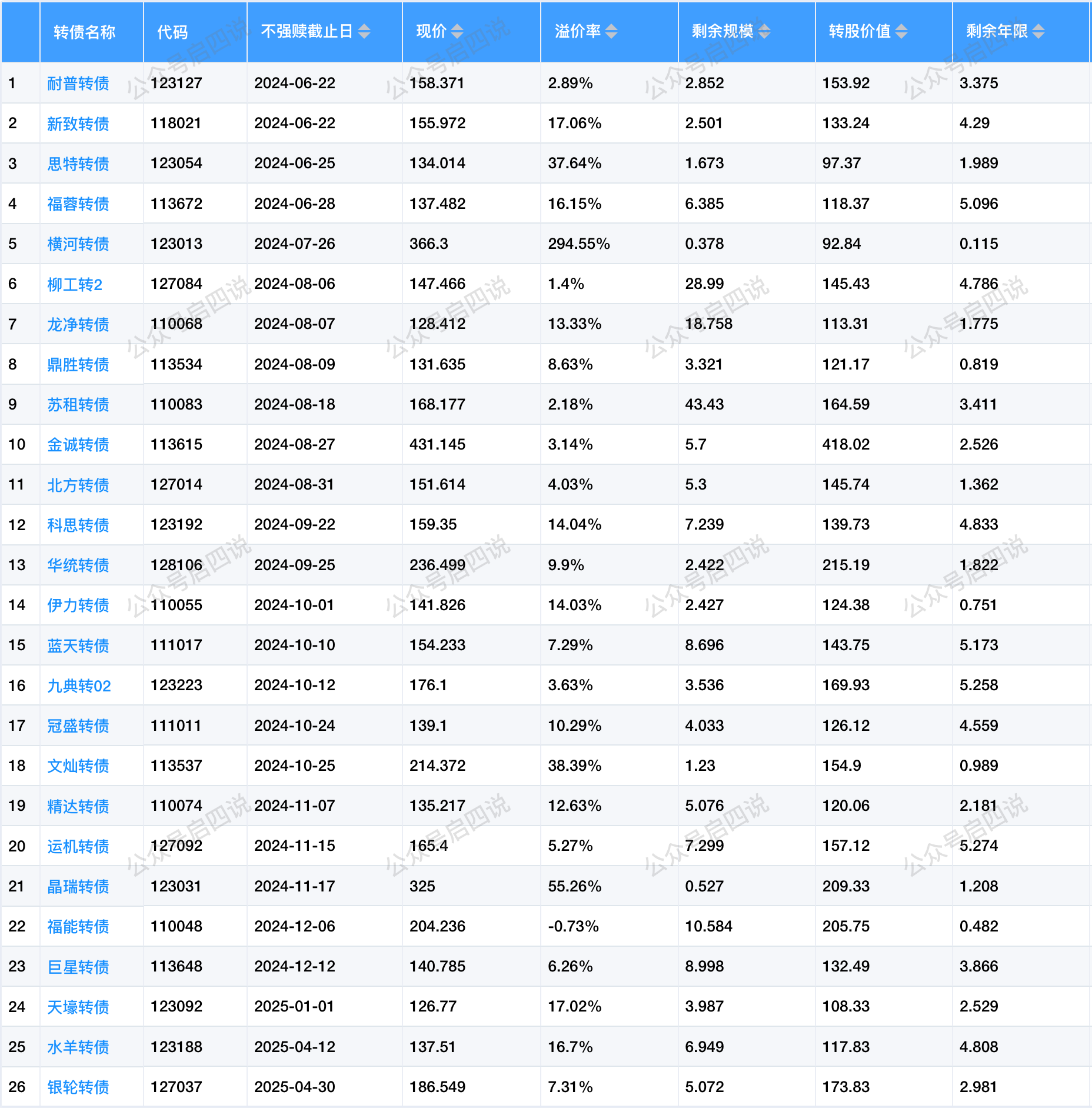Viewport: 1092px width, 1108px height.
Task: Click the 横河转债 link
Action: [x=78, y=244]
